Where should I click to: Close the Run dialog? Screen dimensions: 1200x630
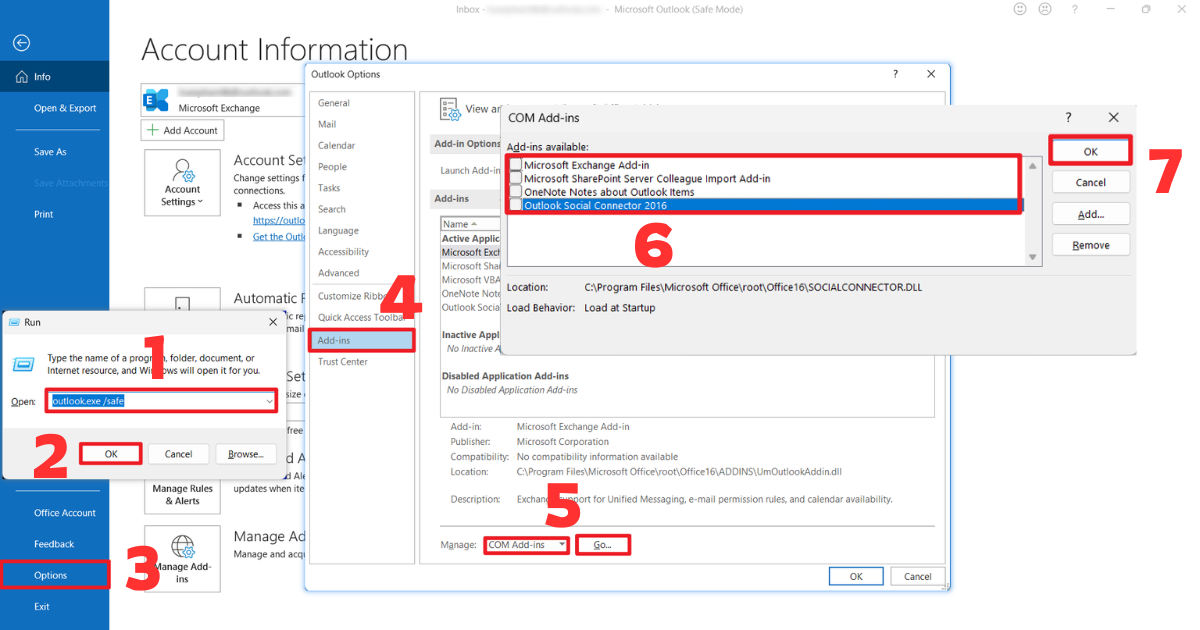tap(273, 322)
